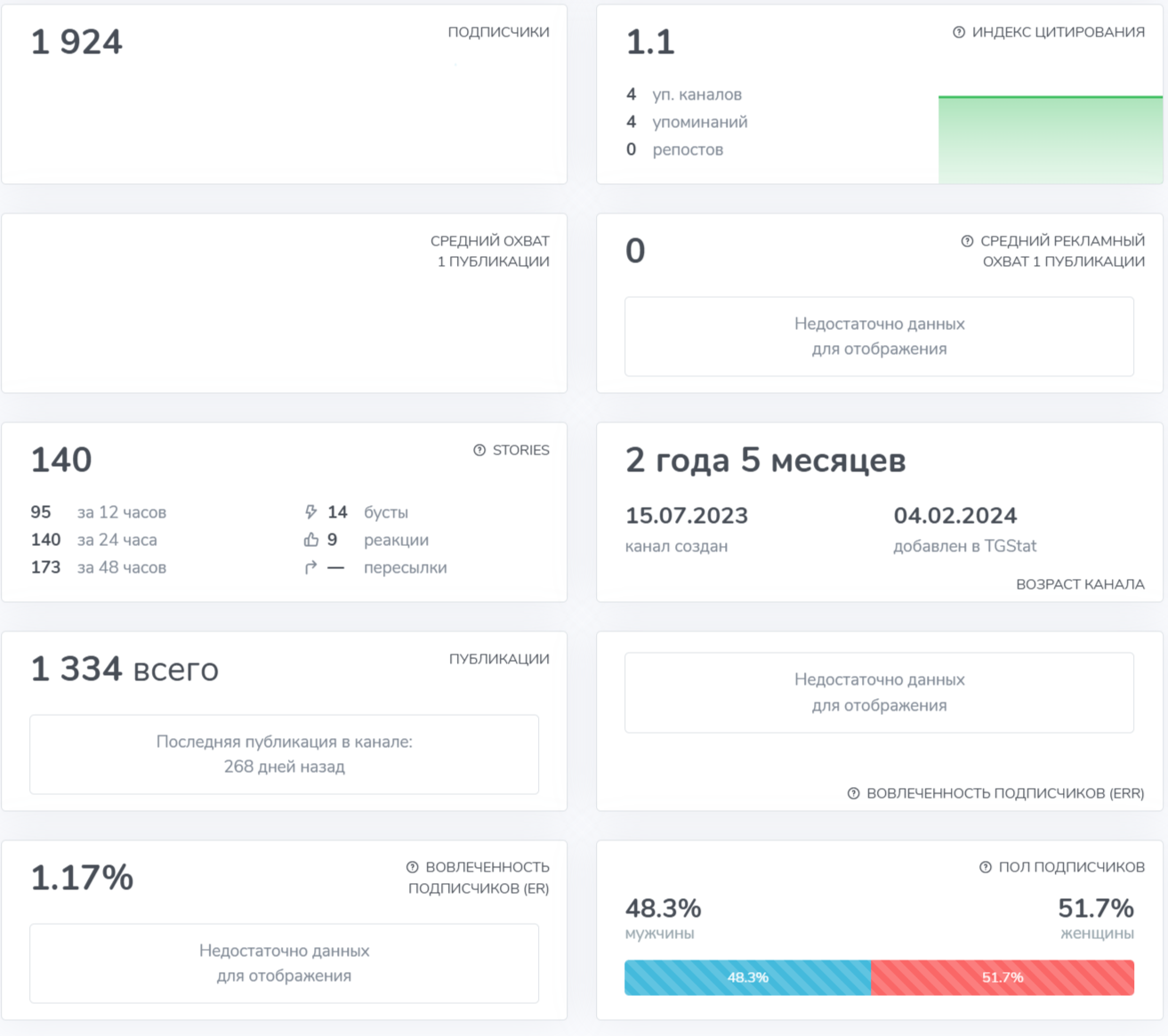
Task: Click the 51.7% женщины gender bar segment
Action: click(1003, 976)
